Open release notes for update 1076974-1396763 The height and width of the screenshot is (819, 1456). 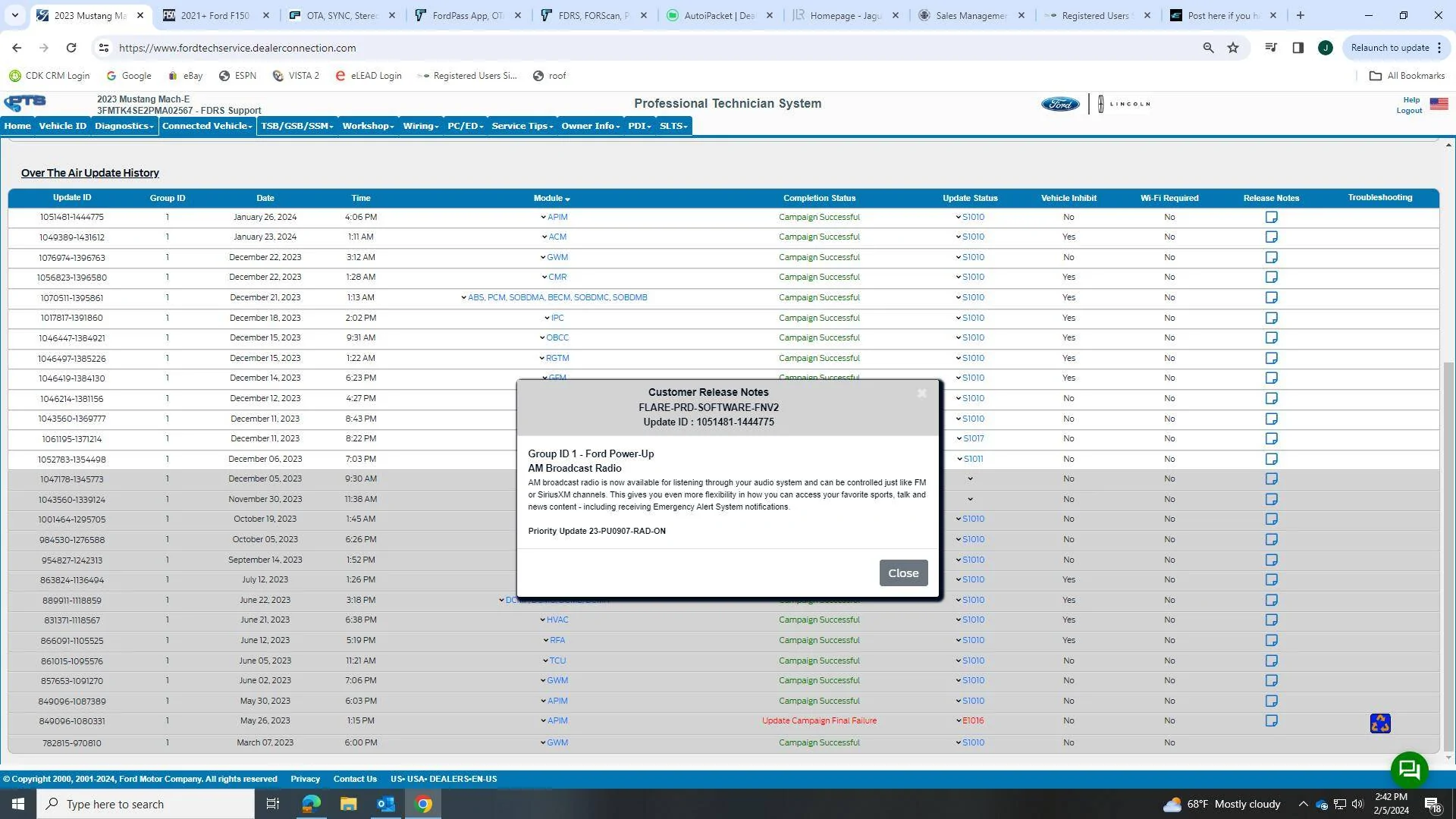pyautogui.click(x=1271, y=258)
